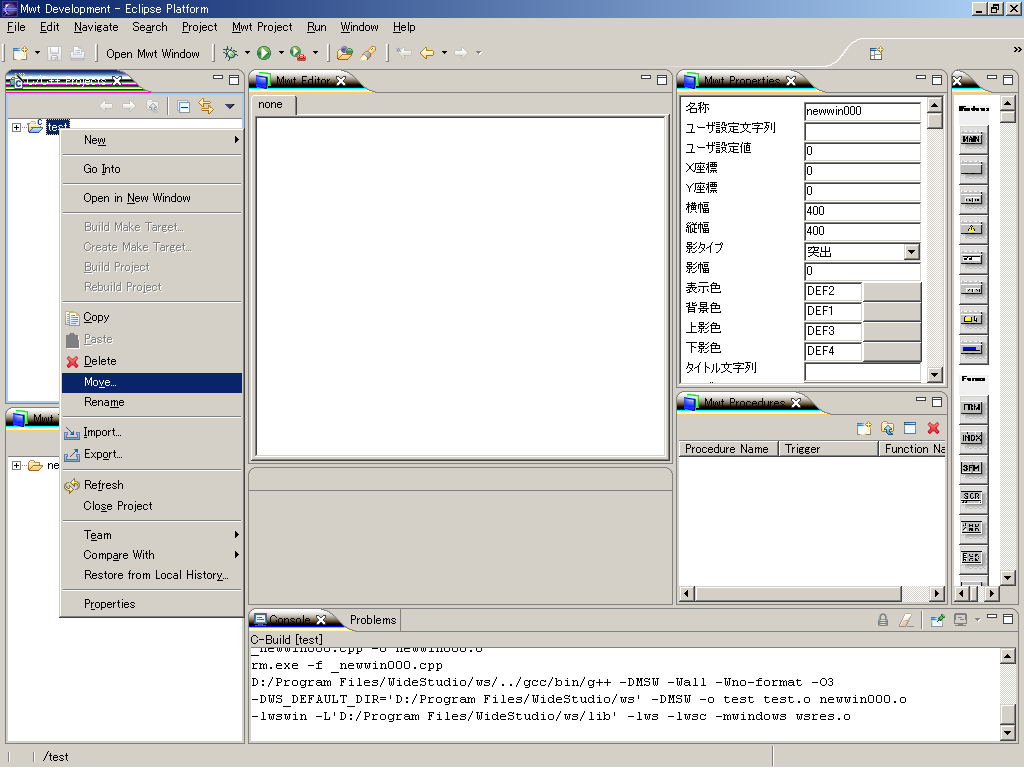Open the 影タイプ combo box dropdown
Image resolution: width=1024 pixels, height=768 pixels.
(911, 252)
